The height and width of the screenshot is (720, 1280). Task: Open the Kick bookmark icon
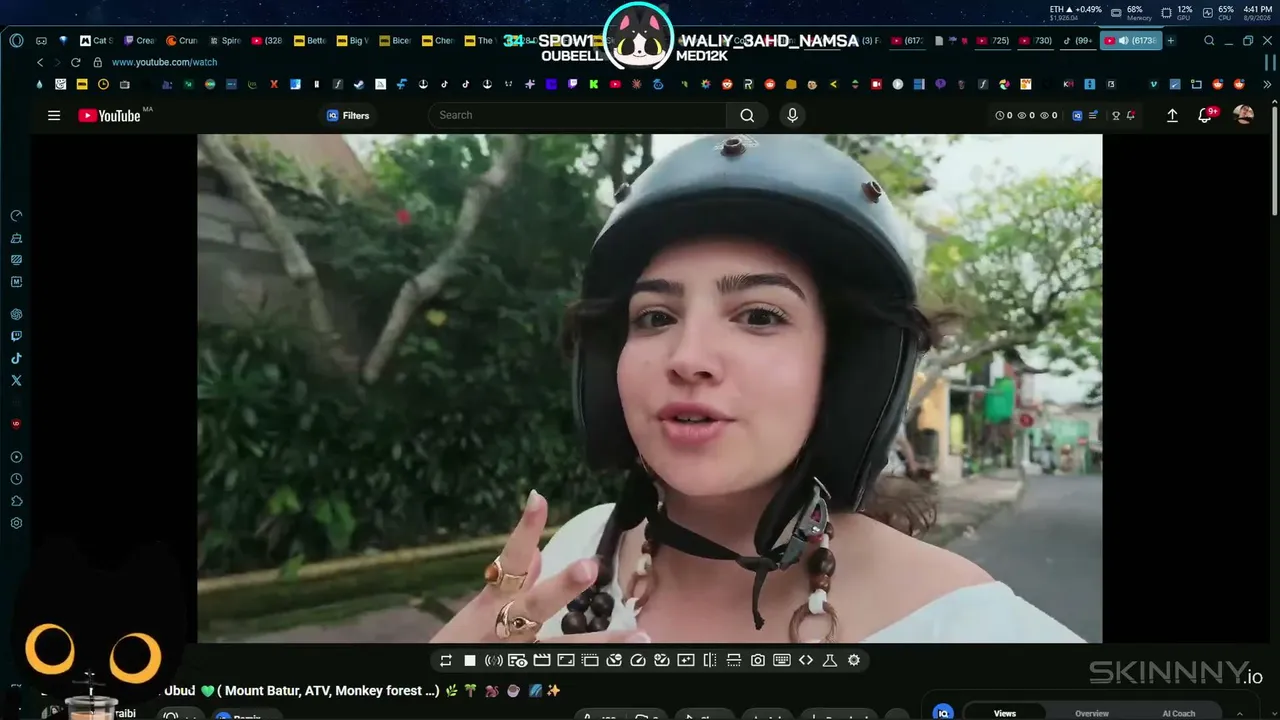point(593,85)
